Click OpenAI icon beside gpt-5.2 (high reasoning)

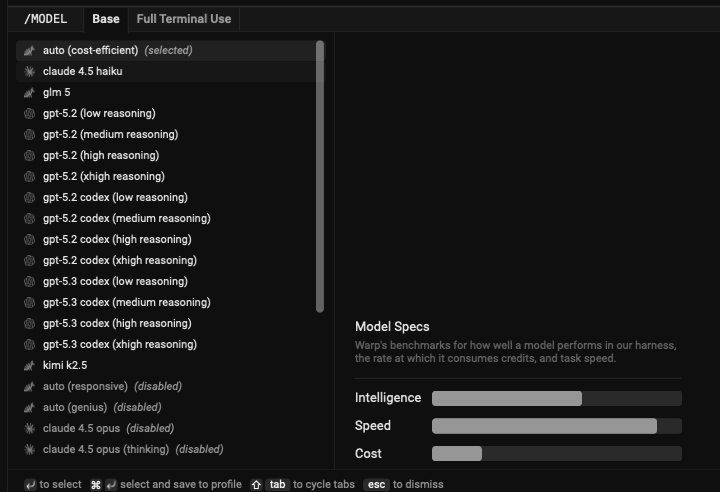[x=29, y=156]
